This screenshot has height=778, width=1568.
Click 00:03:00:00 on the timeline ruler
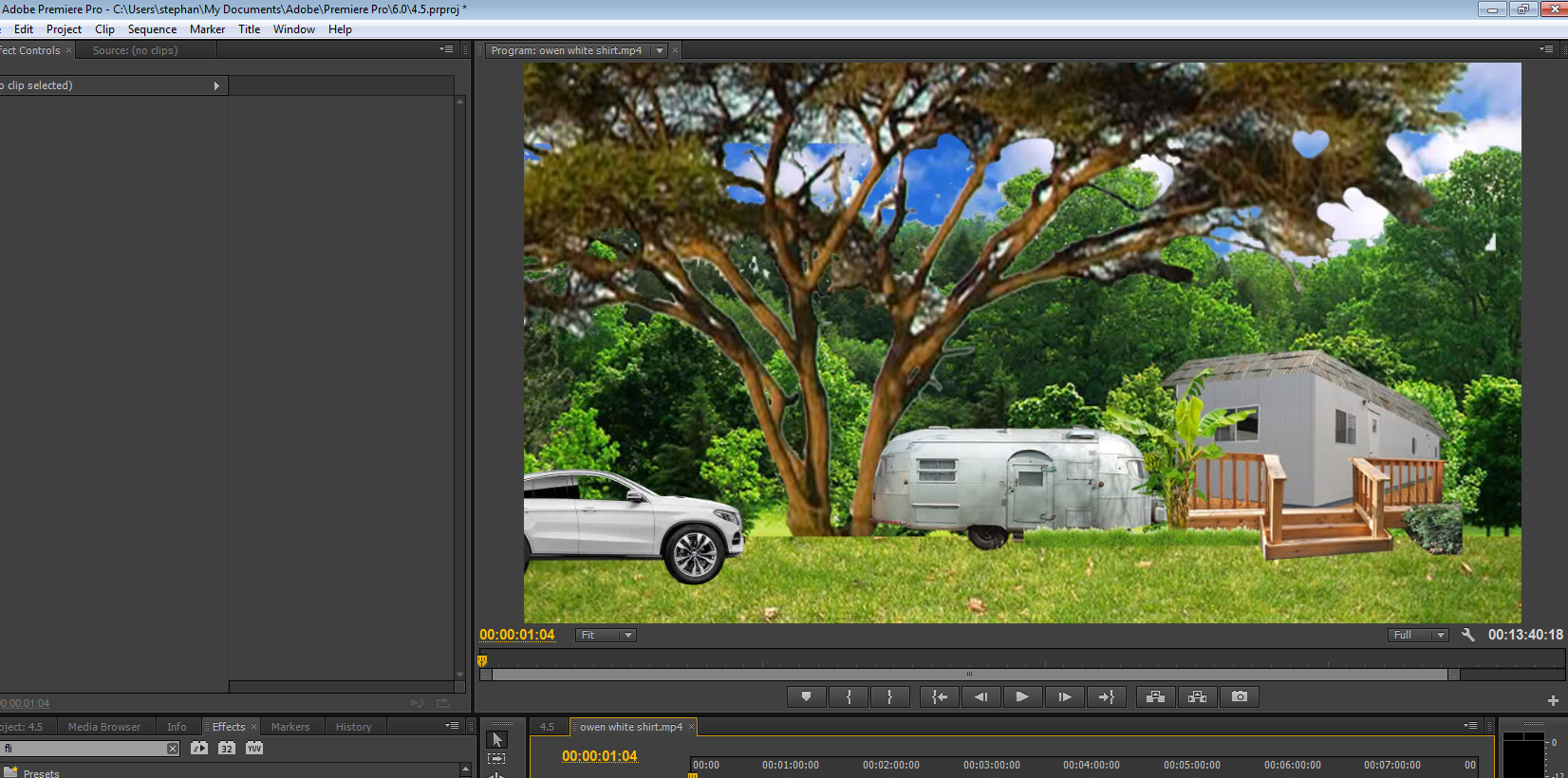click(992, 765)
